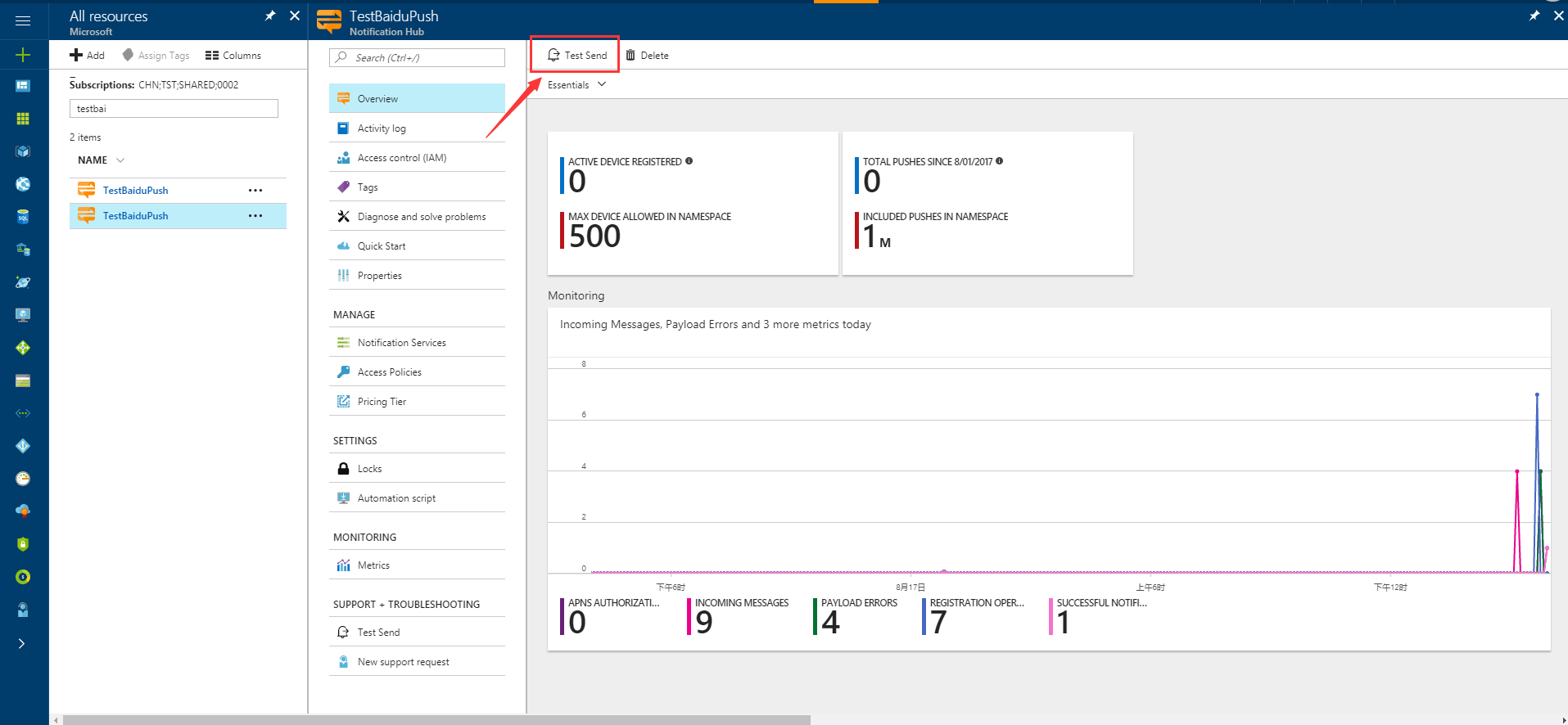
Task: Click the green plus New resource icon
Action: (x=23, y=55)
